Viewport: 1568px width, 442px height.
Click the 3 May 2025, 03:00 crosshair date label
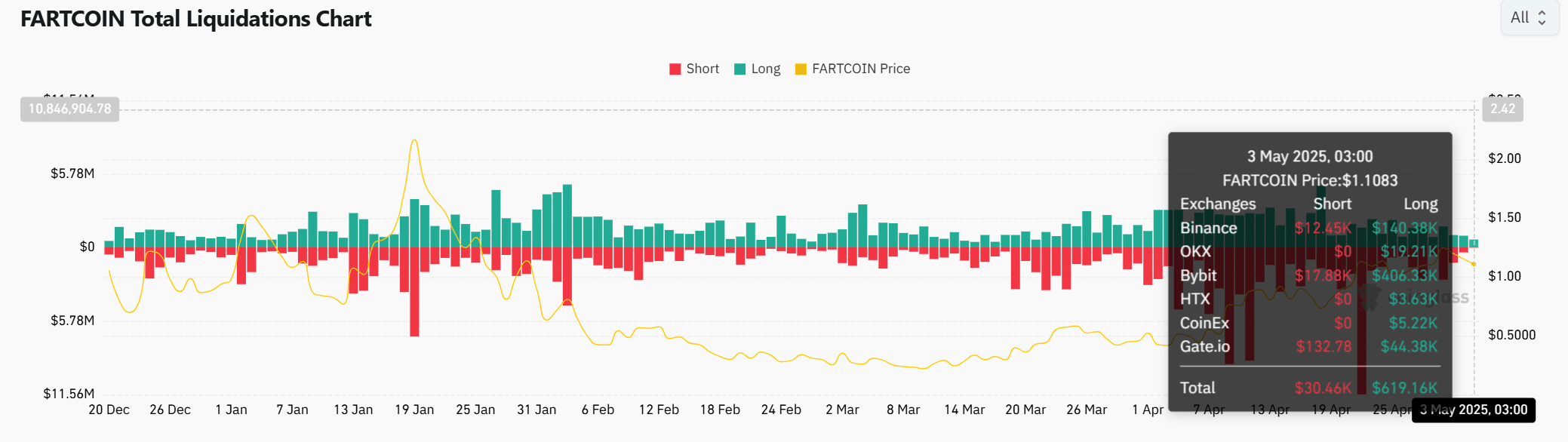click(1474, 410)
